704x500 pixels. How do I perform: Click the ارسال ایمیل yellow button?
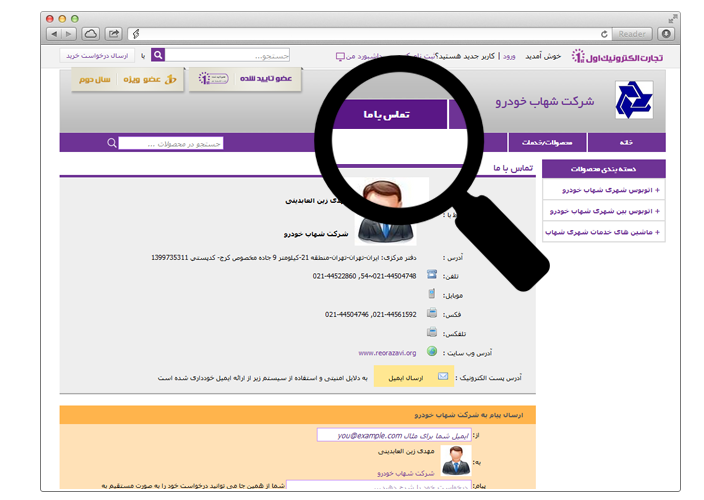(x=414, y=377)
